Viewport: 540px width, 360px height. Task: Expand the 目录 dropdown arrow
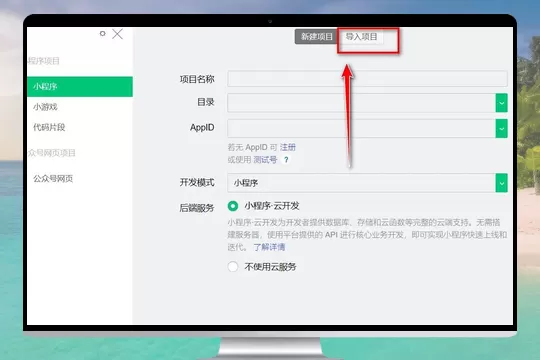coord(501,103)
